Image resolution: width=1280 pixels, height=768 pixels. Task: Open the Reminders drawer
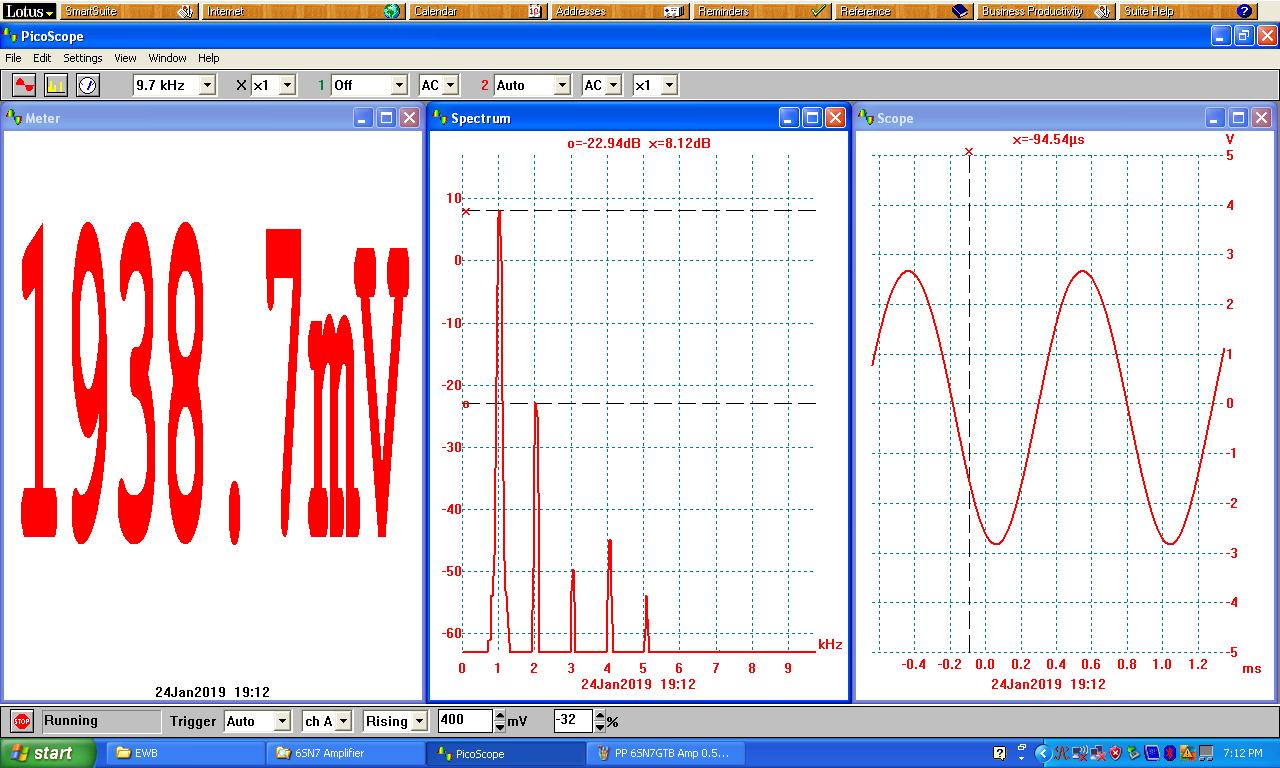coord(763,11)
